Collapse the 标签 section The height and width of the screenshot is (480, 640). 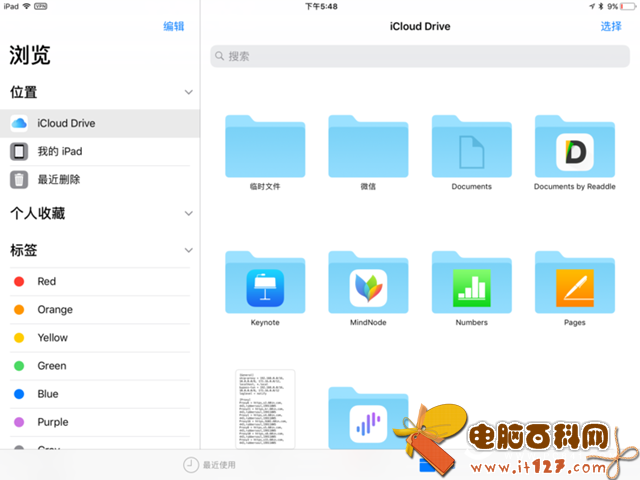tap(189, 250)
